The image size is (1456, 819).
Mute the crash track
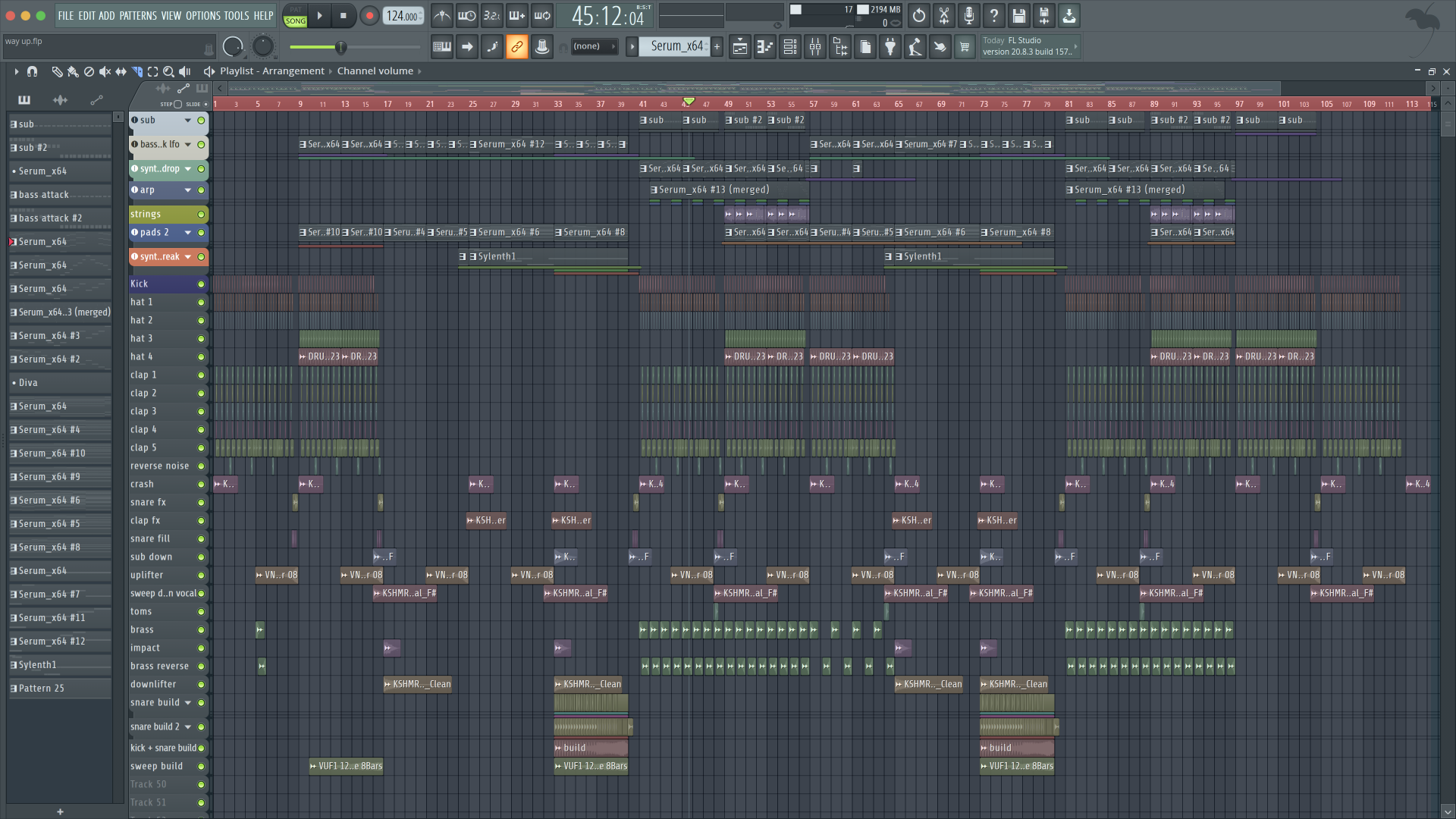pyautogui.click(x=201, y=485)
